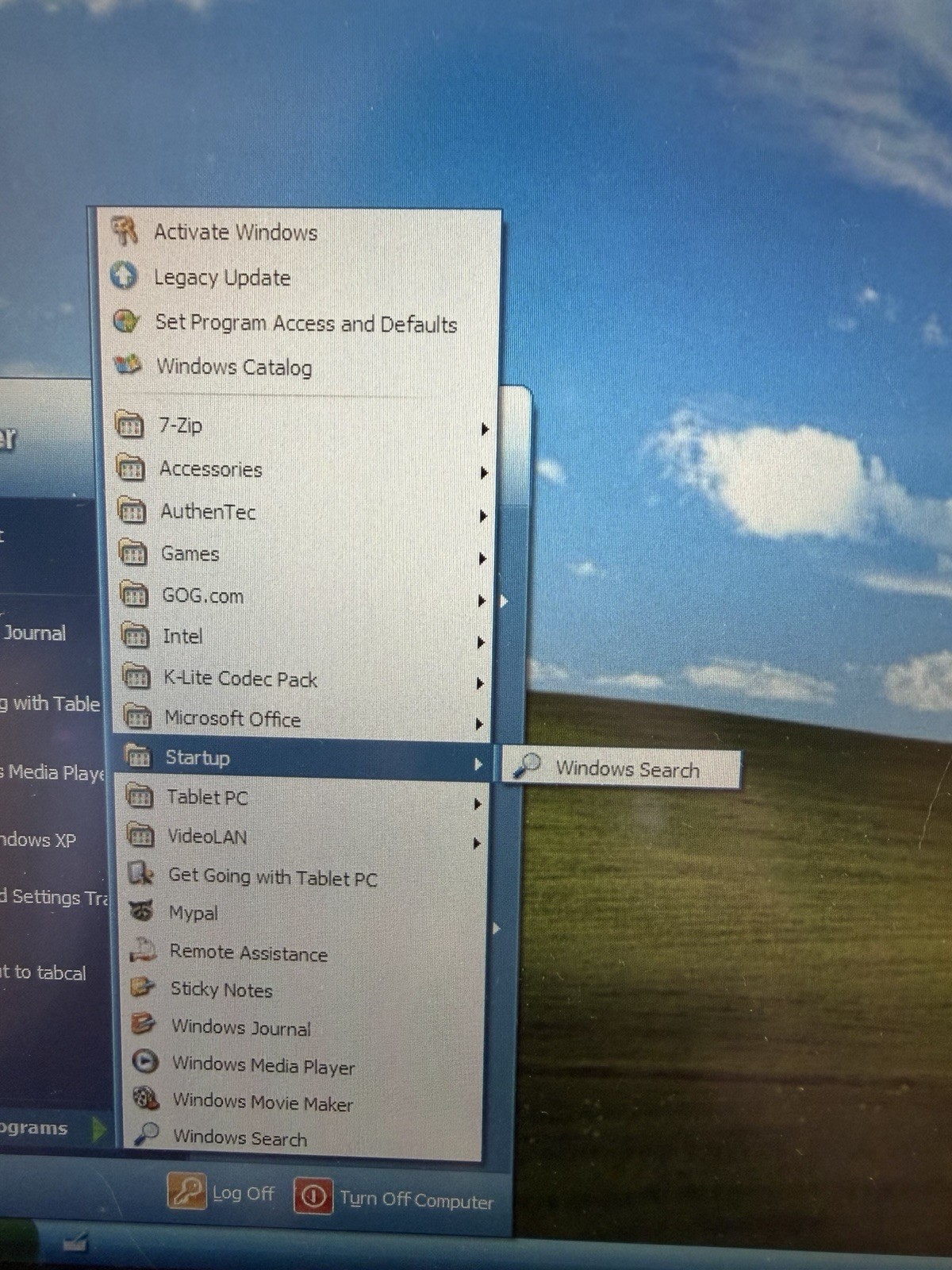Click the K-Lite Codec Pack folder icon
Viewport: 952px width, 1270px height.
136,676
